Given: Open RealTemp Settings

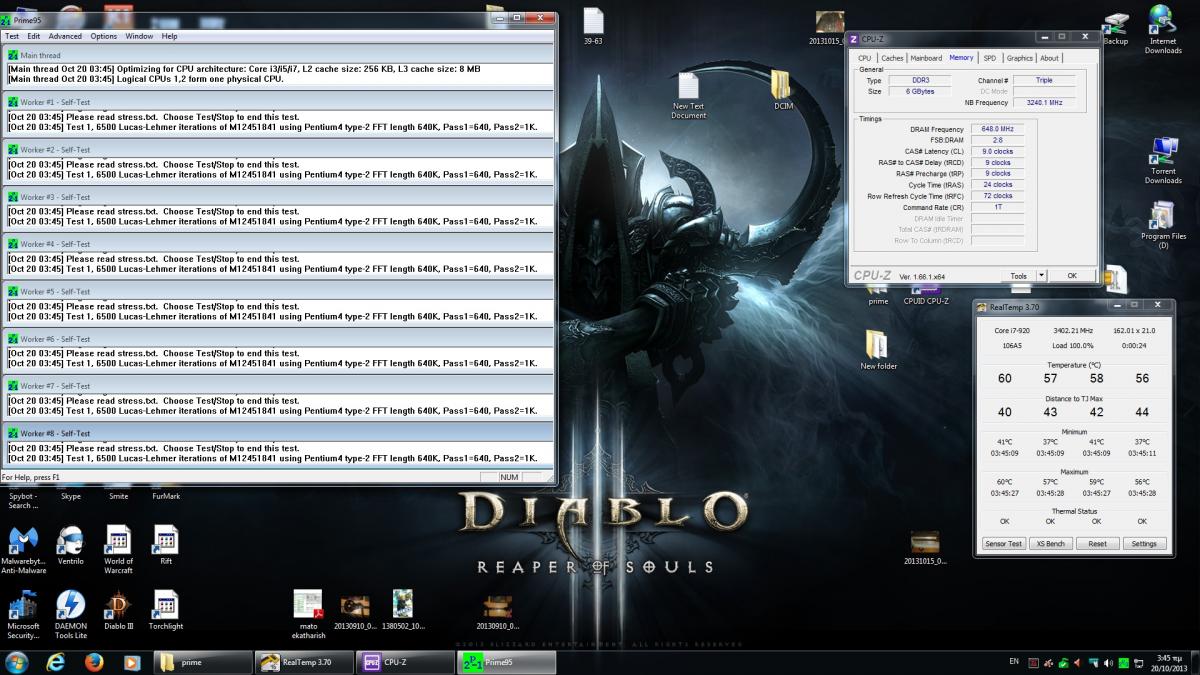Looking at the screenshot, I should [1144, 544].
